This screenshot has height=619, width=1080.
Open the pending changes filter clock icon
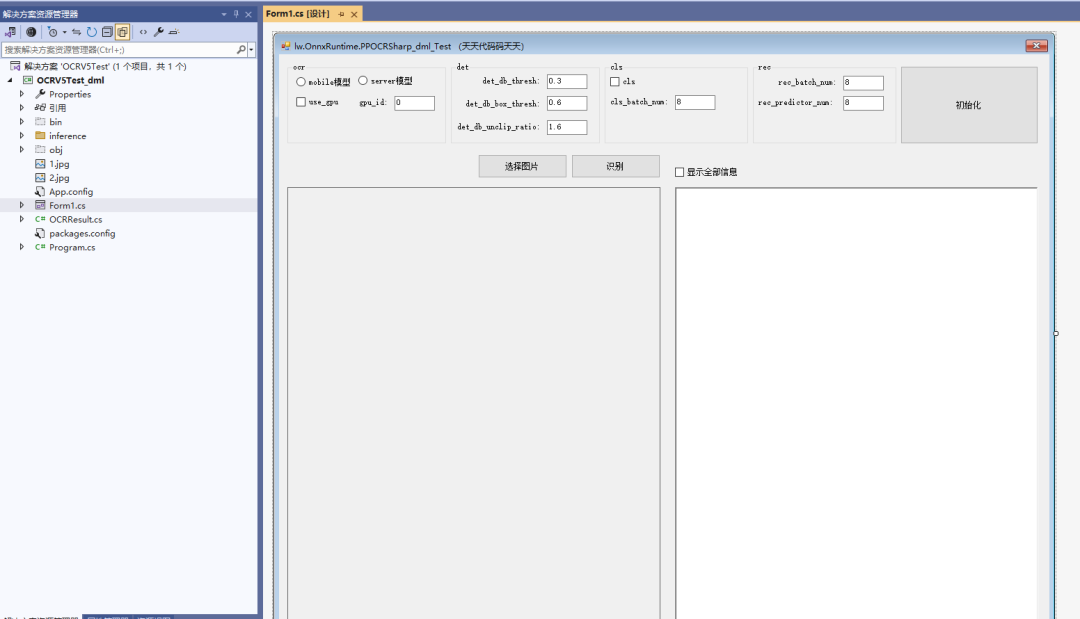(52, 32)
